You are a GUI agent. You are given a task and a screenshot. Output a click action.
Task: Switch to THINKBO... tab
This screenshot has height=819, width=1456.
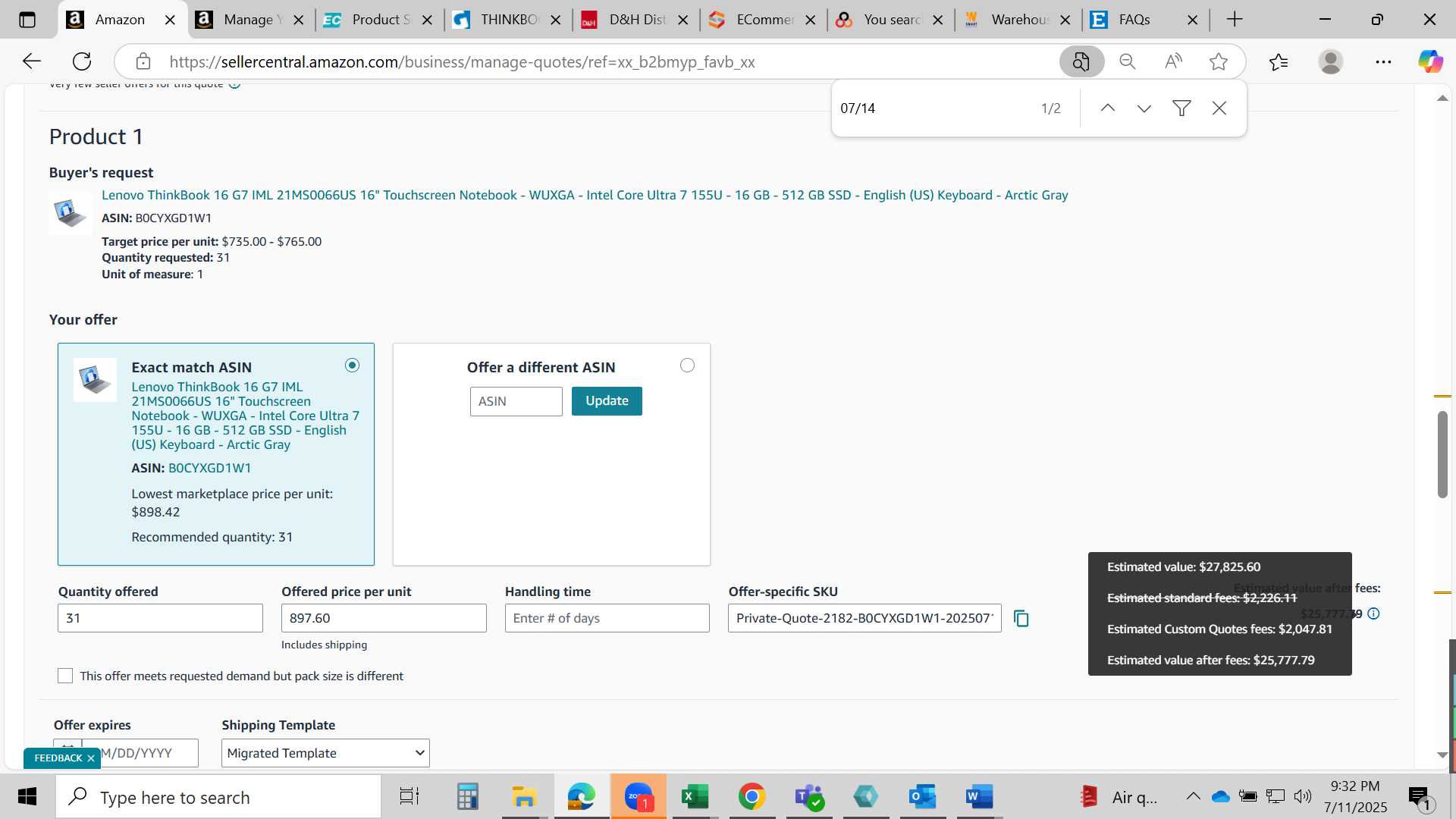[x=505, y=20]
